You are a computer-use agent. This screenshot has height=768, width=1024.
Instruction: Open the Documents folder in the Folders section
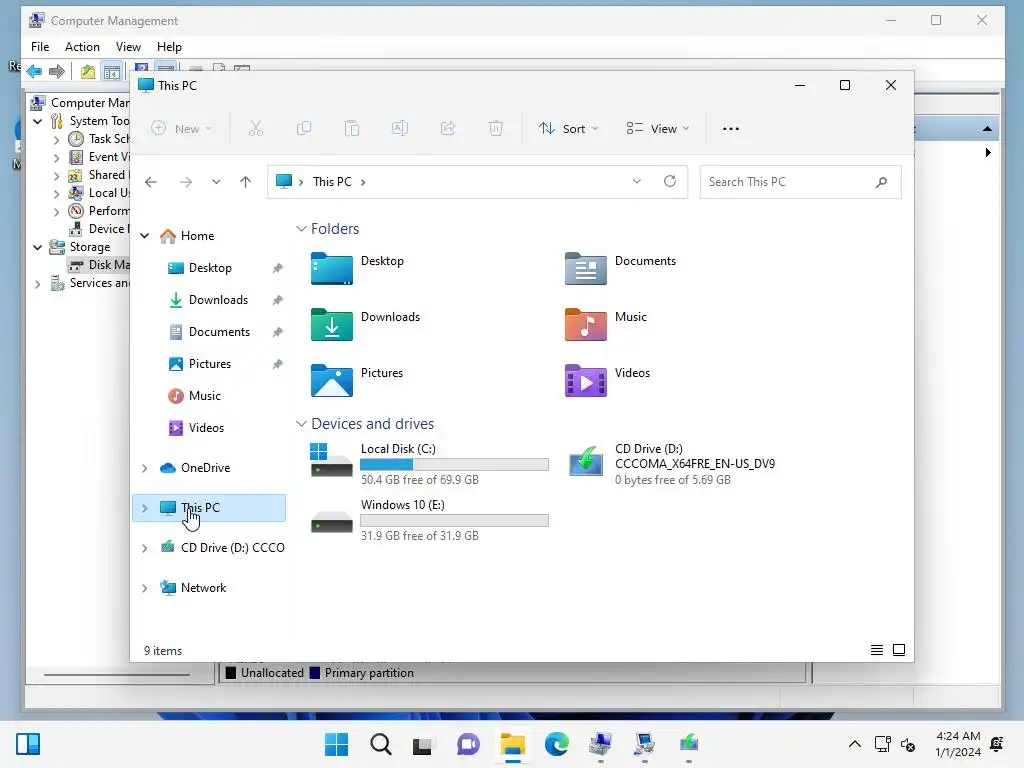tap(620, 268)
